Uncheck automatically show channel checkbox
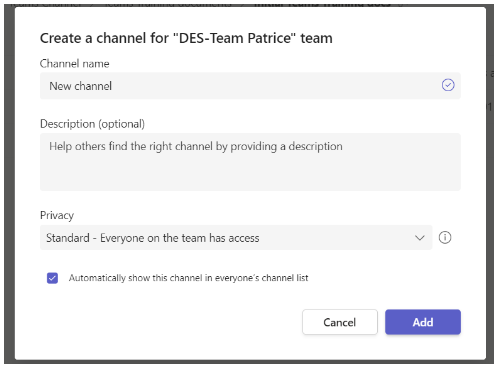 pos(52,278)
